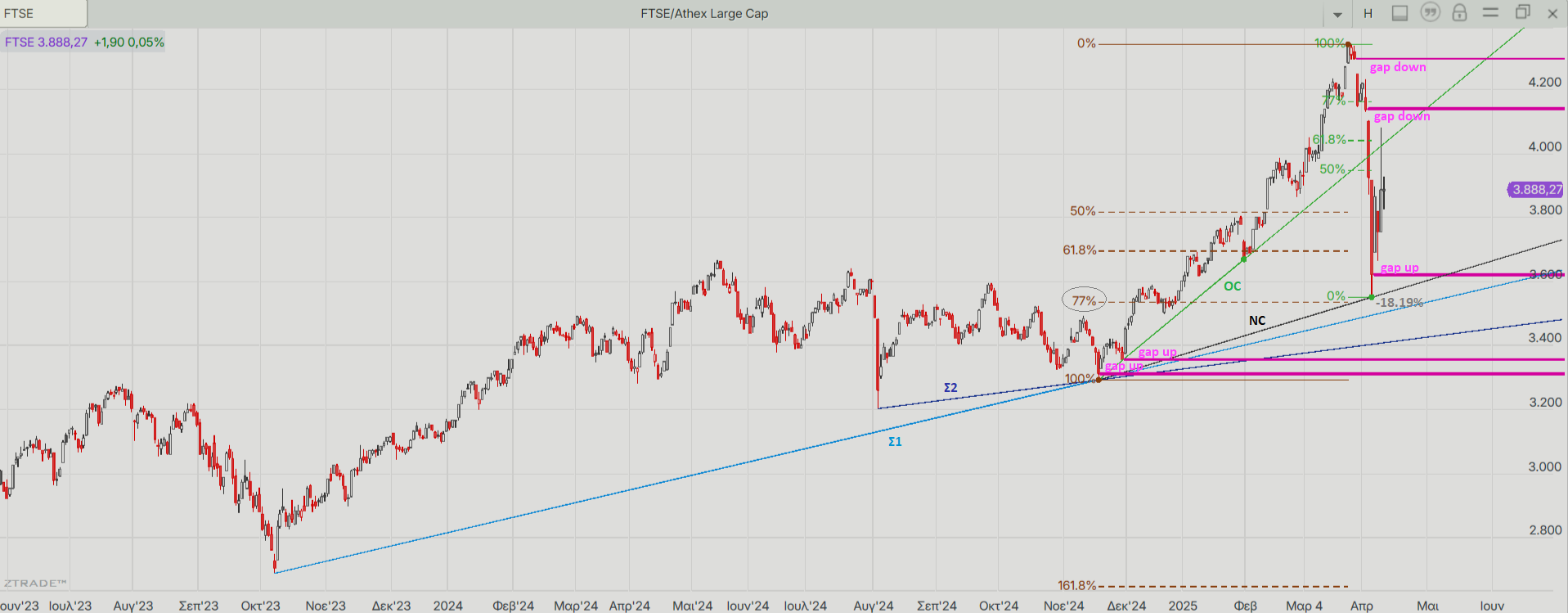Click the 4.000 price axis label
This screenshot has height=613, width=1568.
[x=1545, y=146]
